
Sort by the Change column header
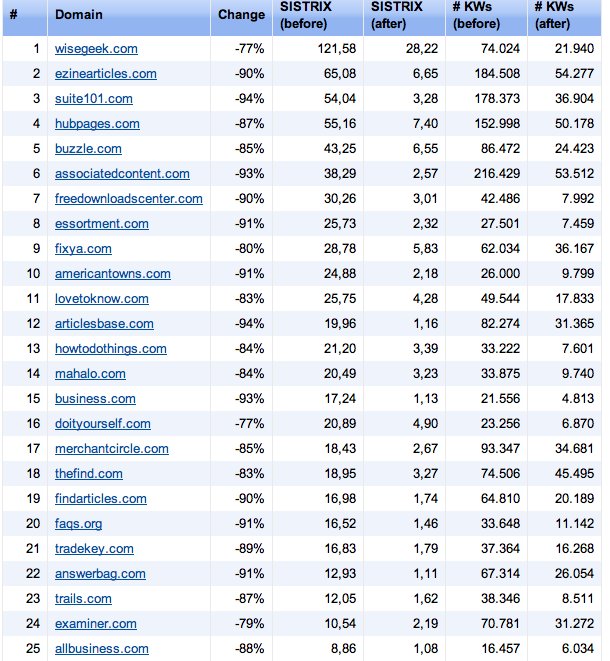coord(240,16)
